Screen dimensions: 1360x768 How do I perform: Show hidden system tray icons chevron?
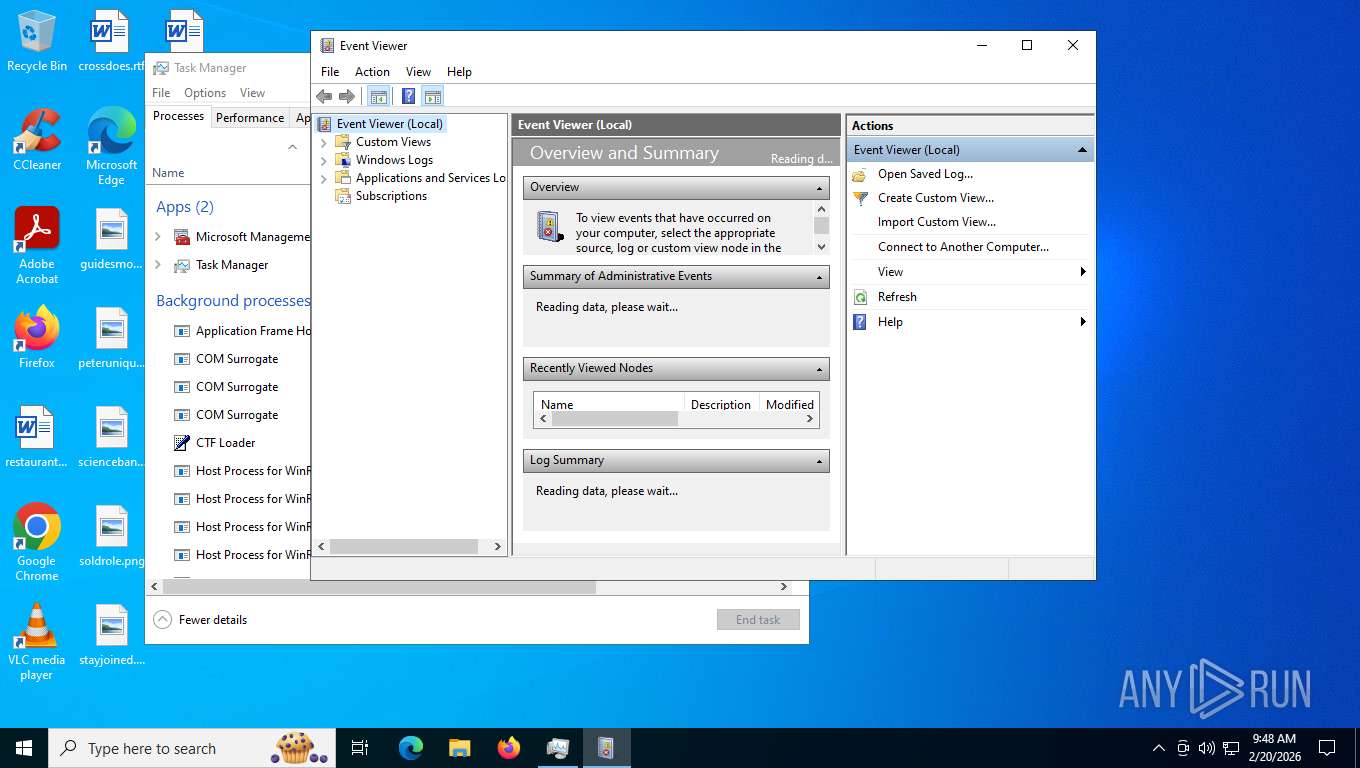1159,748
